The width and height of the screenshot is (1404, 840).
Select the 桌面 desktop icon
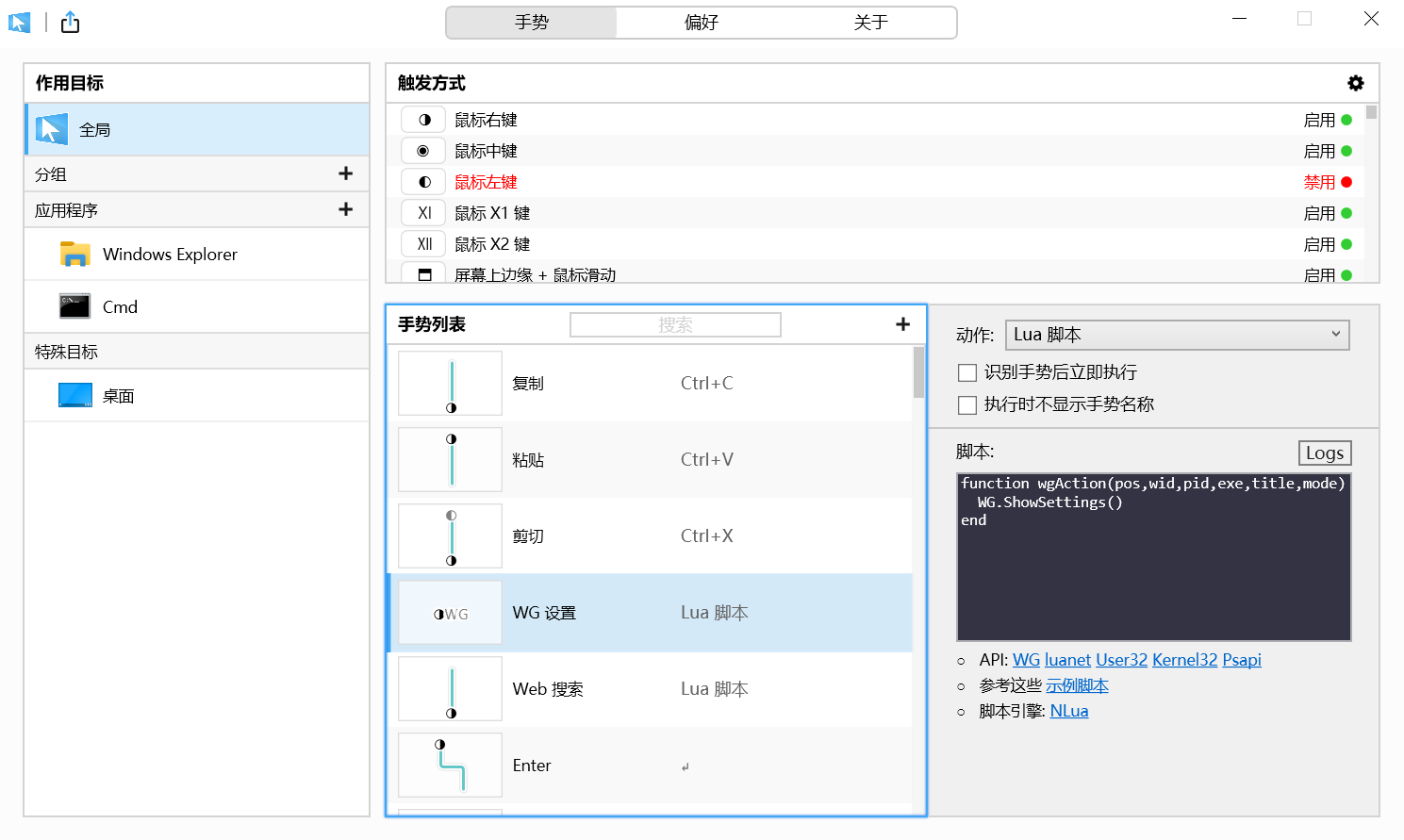coord(75,395)
